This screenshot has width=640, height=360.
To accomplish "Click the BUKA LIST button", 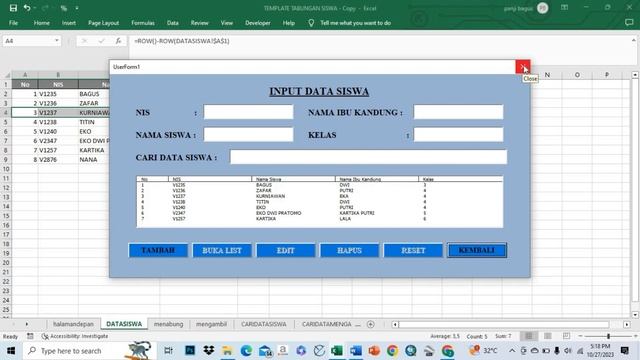I will click(222, 250).
